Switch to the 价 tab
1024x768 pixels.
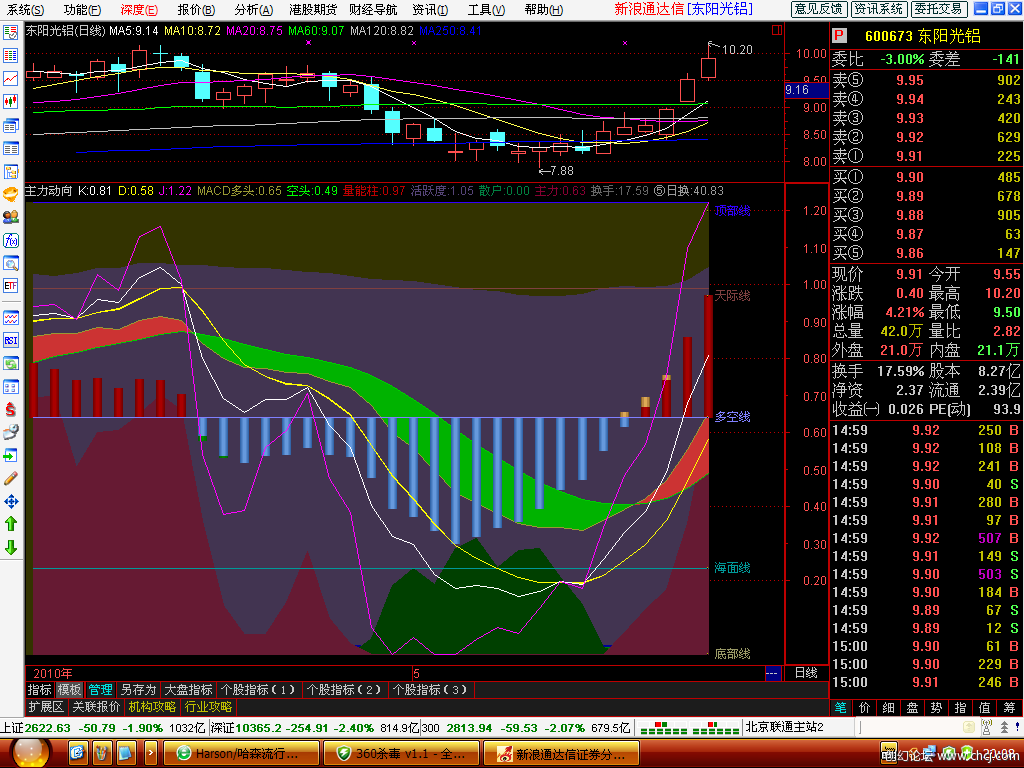coord(865,707)
